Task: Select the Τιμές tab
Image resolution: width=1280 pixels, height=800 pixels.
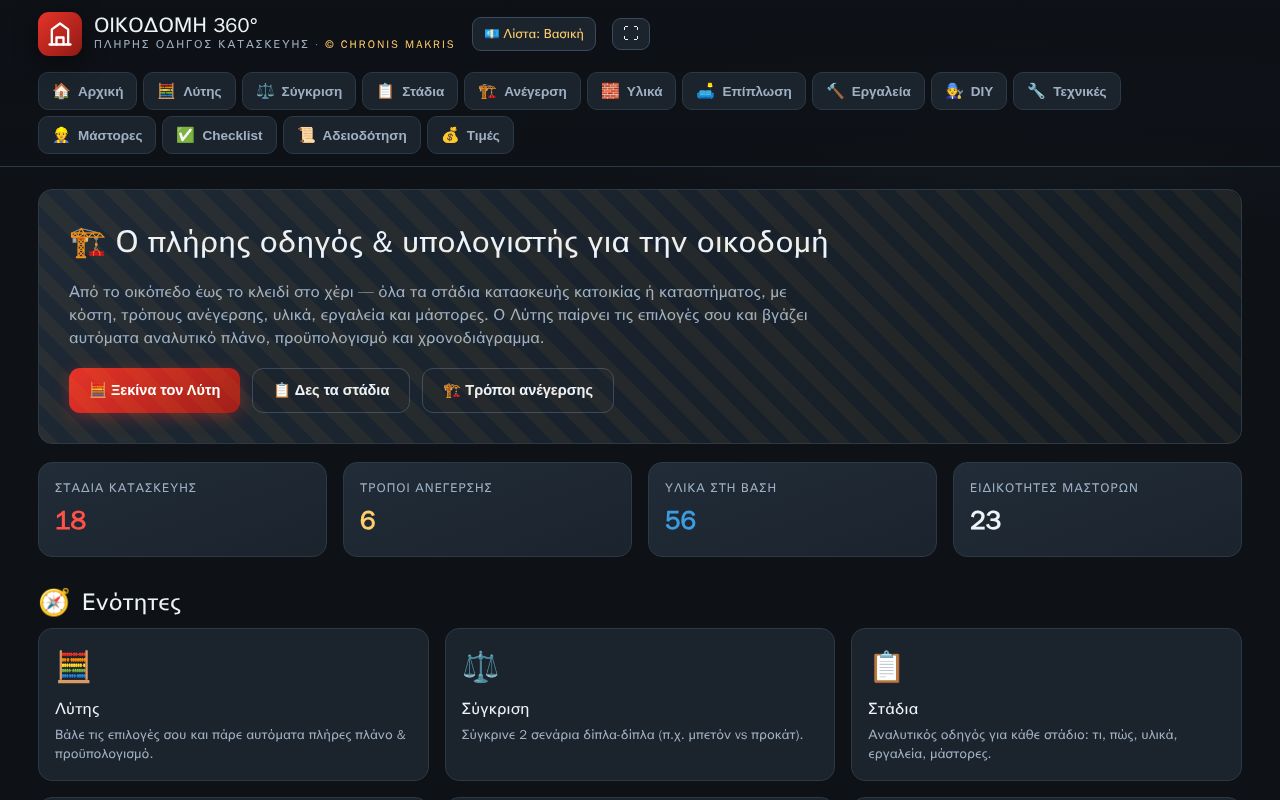Action: coord(470,135)
